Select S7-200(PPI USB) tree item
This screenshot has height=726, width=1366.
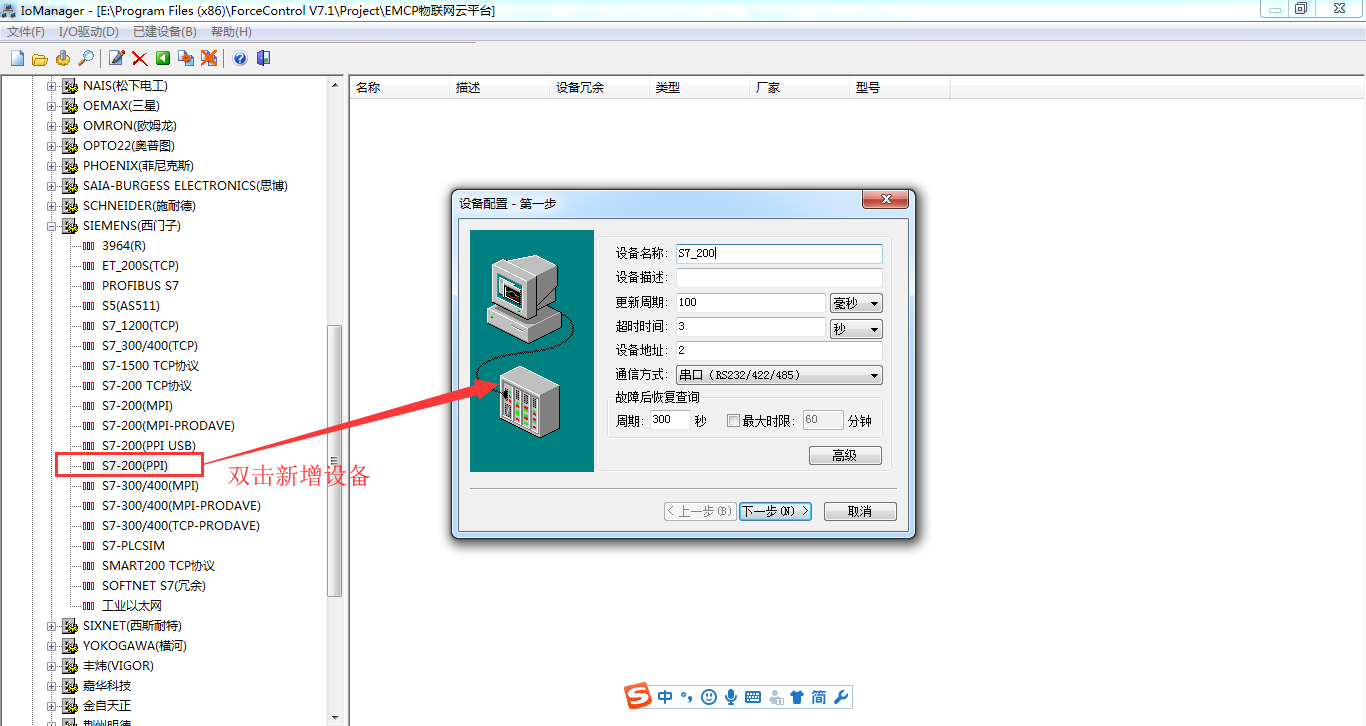[x=149, y=446]
